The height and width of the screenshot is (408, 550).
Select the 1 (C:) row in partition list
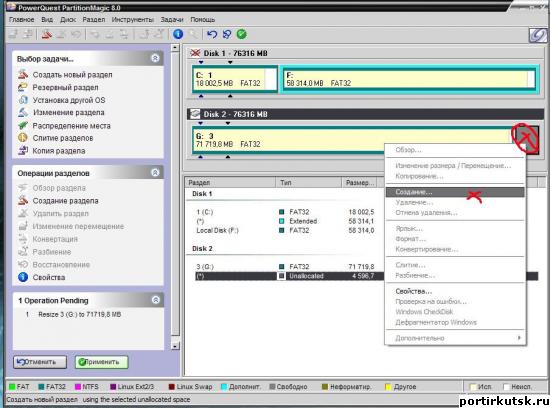(285, 212)
